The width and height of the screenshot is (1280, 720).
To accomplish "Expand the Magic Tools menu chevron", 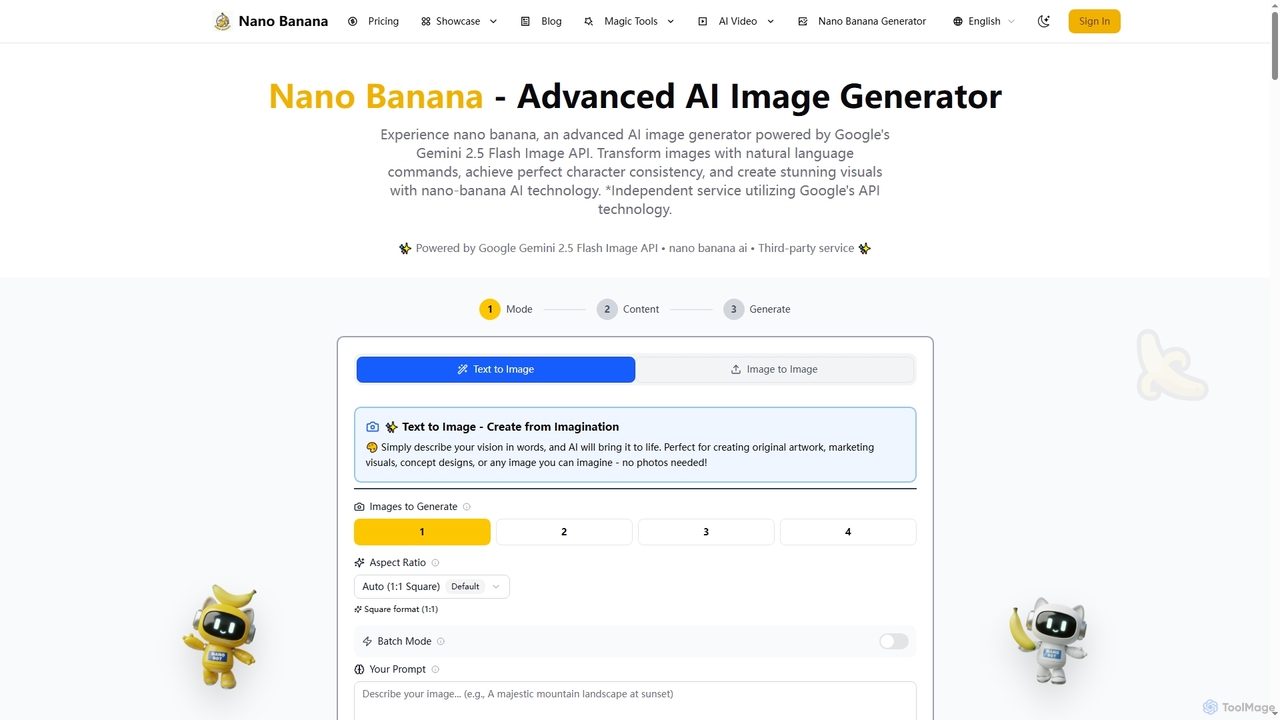I will [670, 21].
